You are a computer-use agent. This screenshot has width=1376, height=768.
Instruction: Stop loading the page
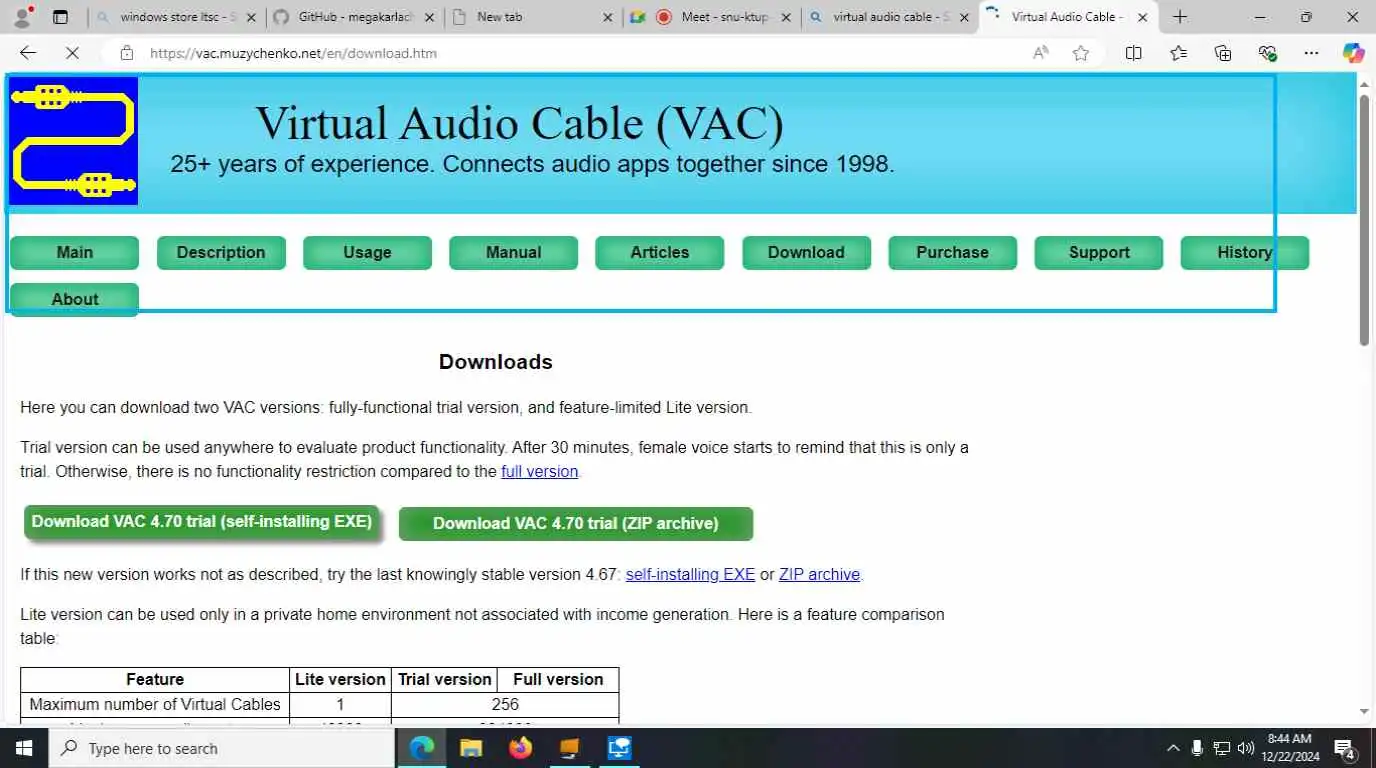(72, 53)
